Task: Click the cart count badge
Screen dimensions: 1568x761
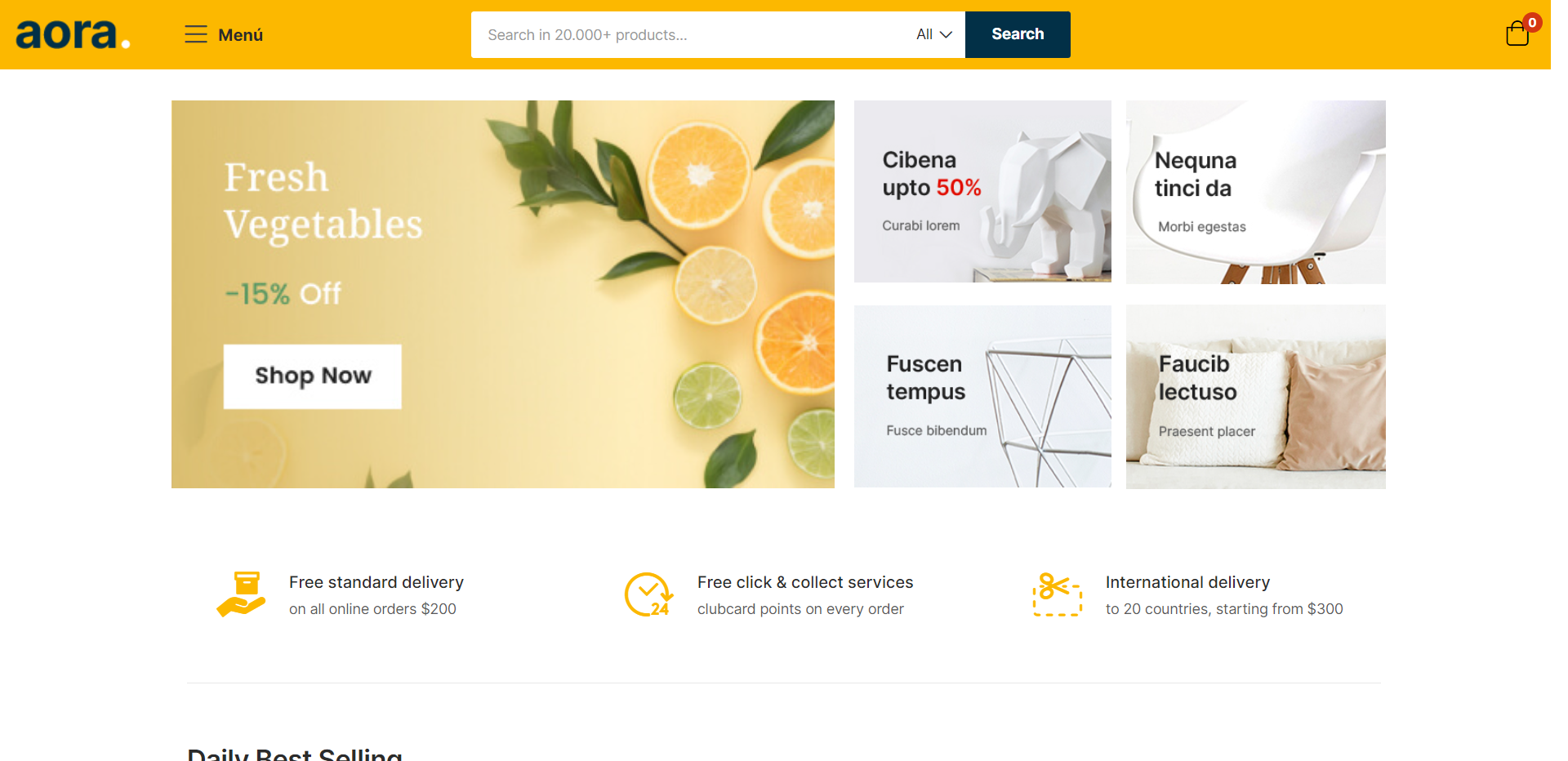Action: click(x=1532, y=23)
